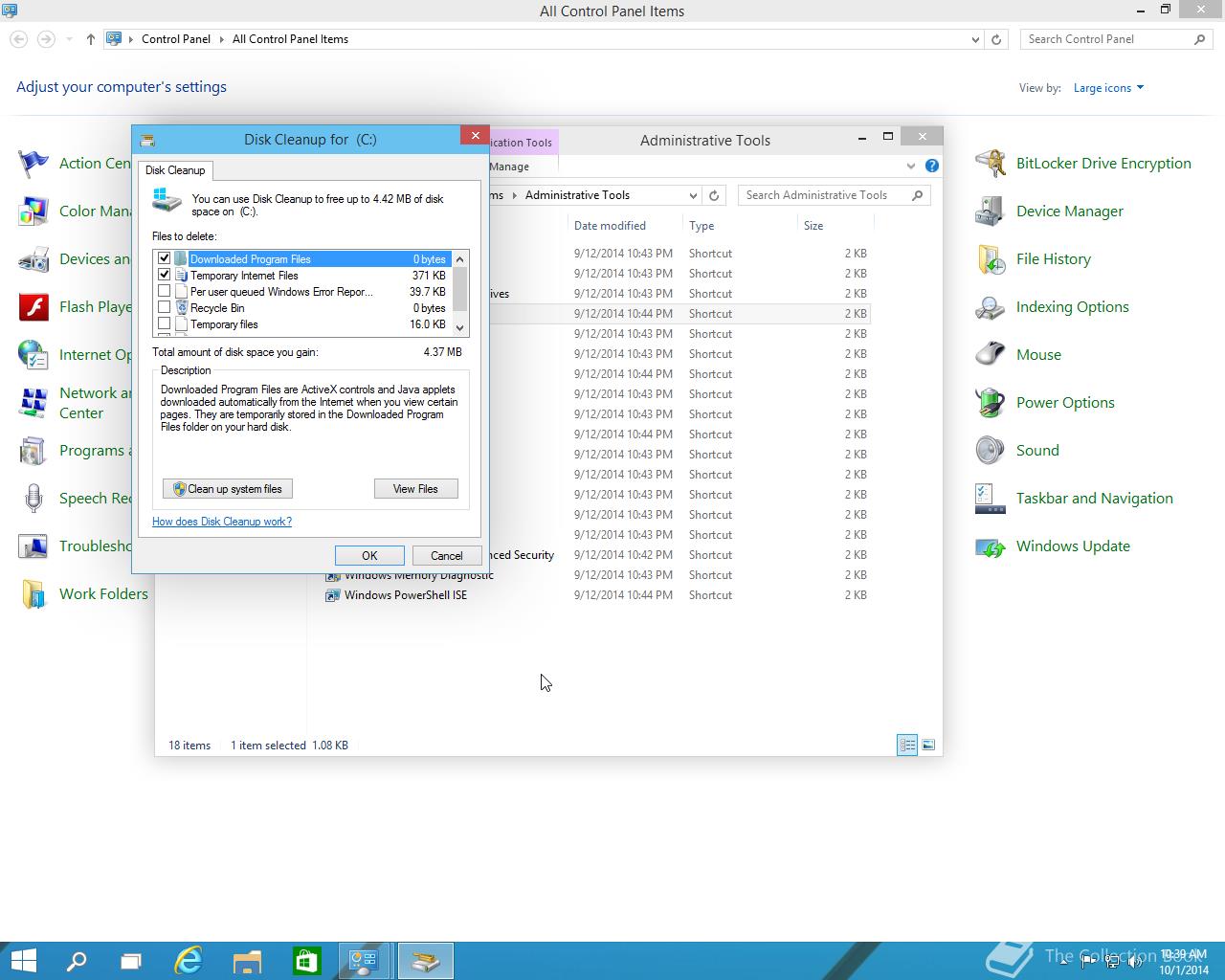Open Troubleshooting icon
The height and width of the screenshot is (980, 1225).
click(33, 546)
